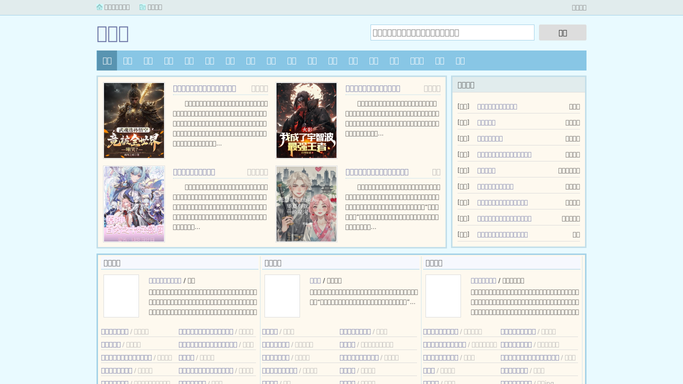Open the couple with pink-haired girl cover
683x384 pixels.
point(306,204)
